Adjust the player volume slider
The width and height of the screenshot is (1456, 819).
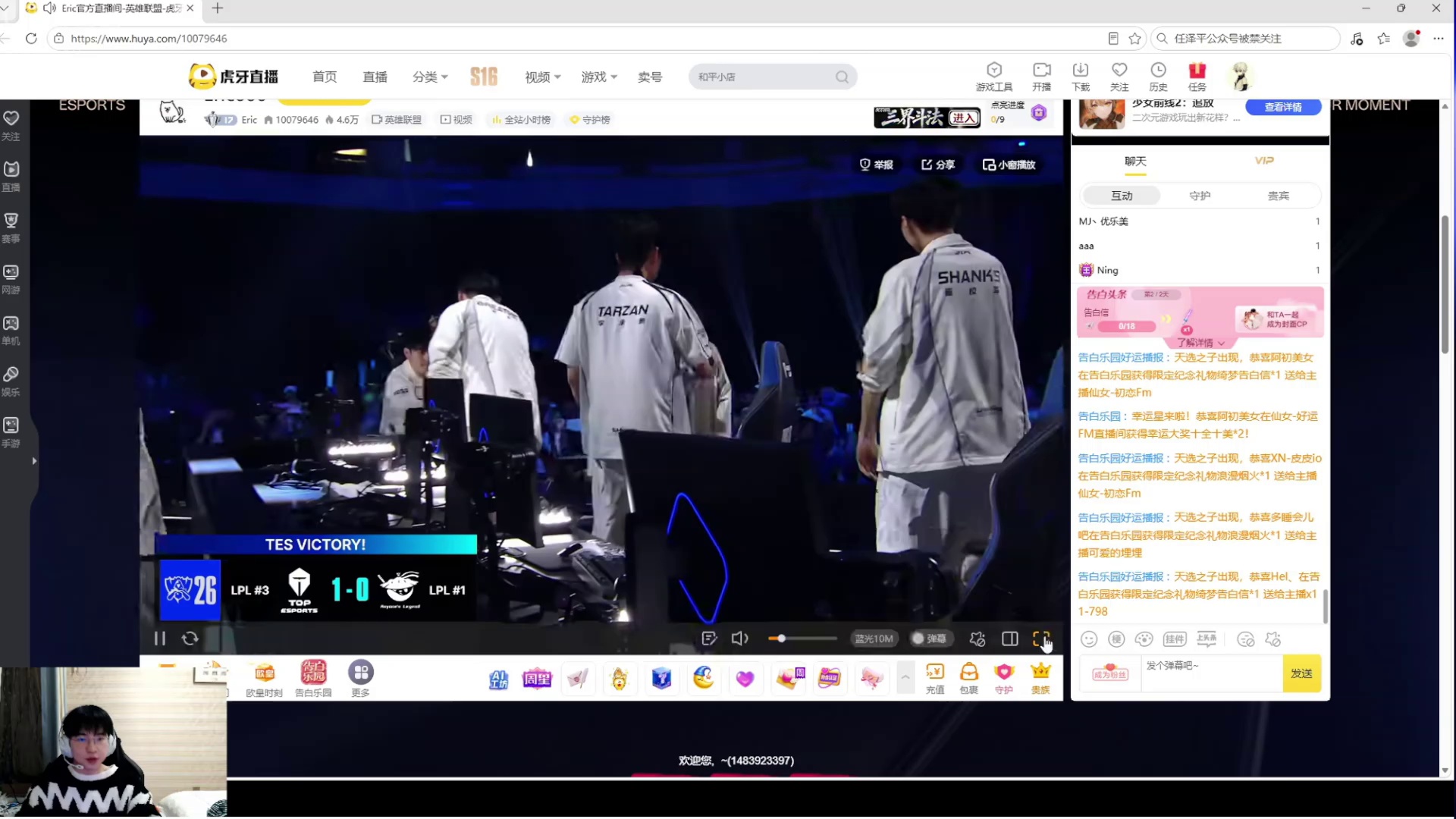click(802, 639)
